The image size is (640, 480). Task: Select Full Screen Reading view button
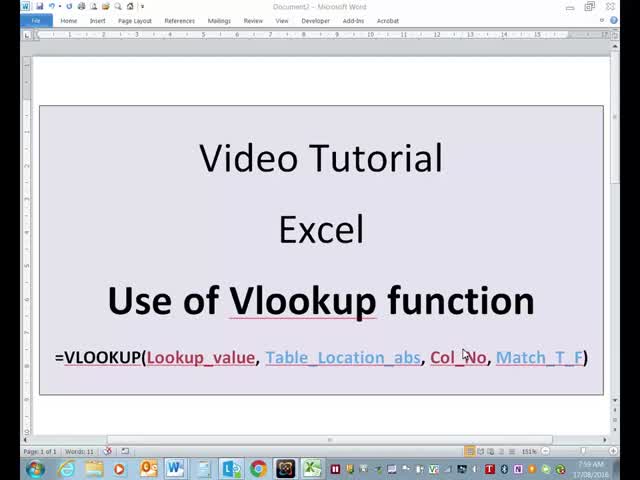coord(481,451)
